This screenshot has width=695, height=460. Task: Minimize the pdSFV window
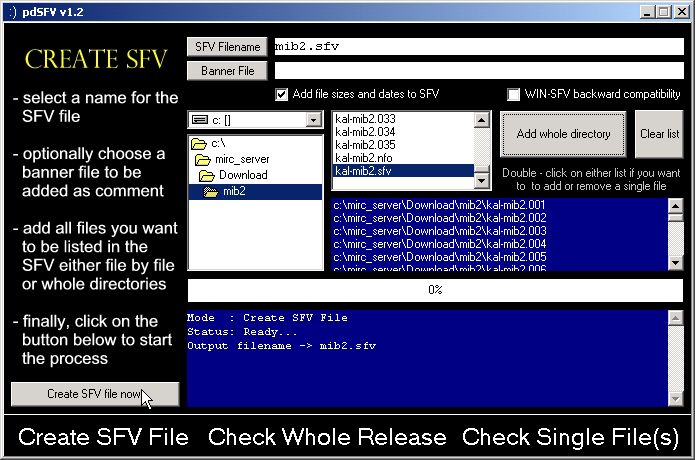pyautogui.click(x=647, y=12)
